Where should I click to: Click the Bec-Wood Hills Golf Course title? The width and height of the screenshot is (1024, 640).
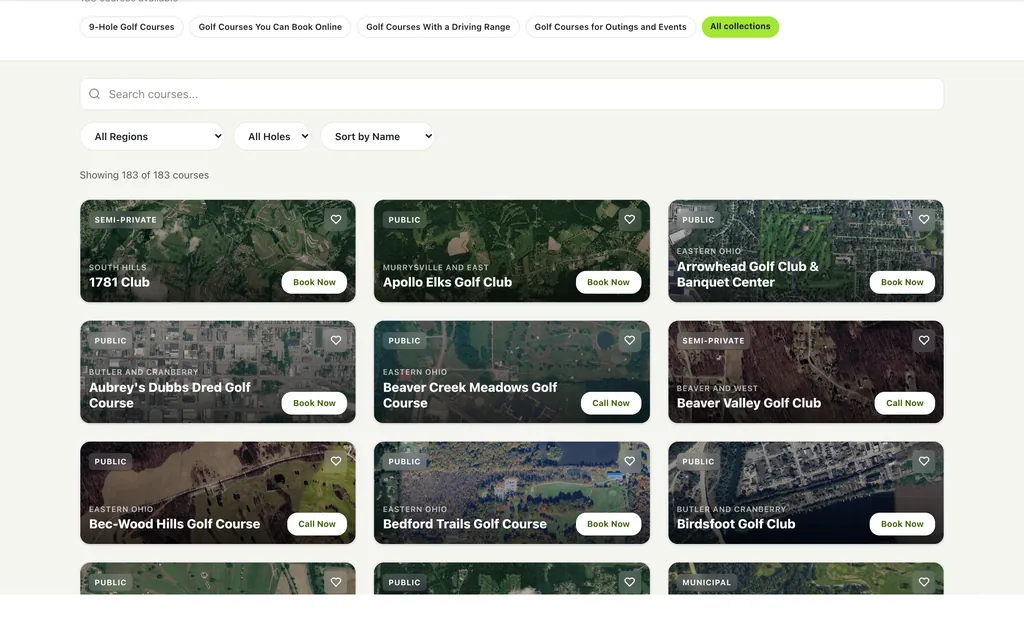(x=174, y=524)
